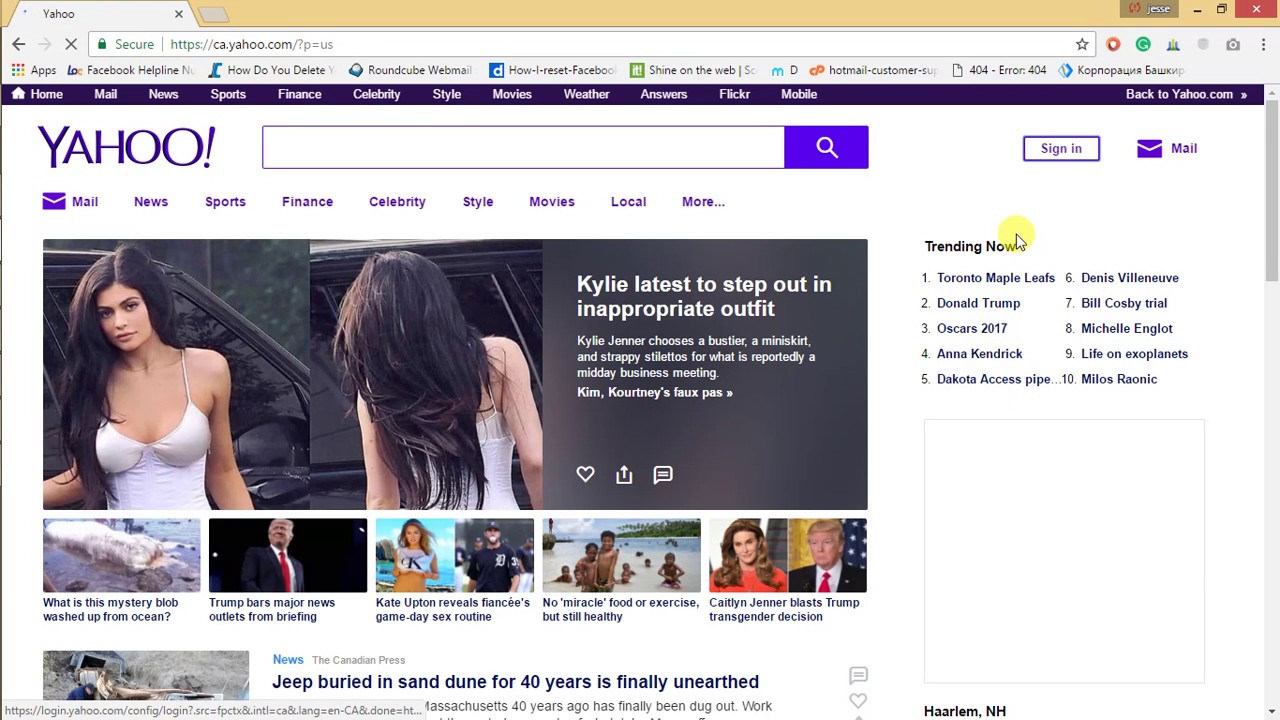Click the jesse profile button
This screenshot has width=1280, height=720.
click(x=1149, y=8)
